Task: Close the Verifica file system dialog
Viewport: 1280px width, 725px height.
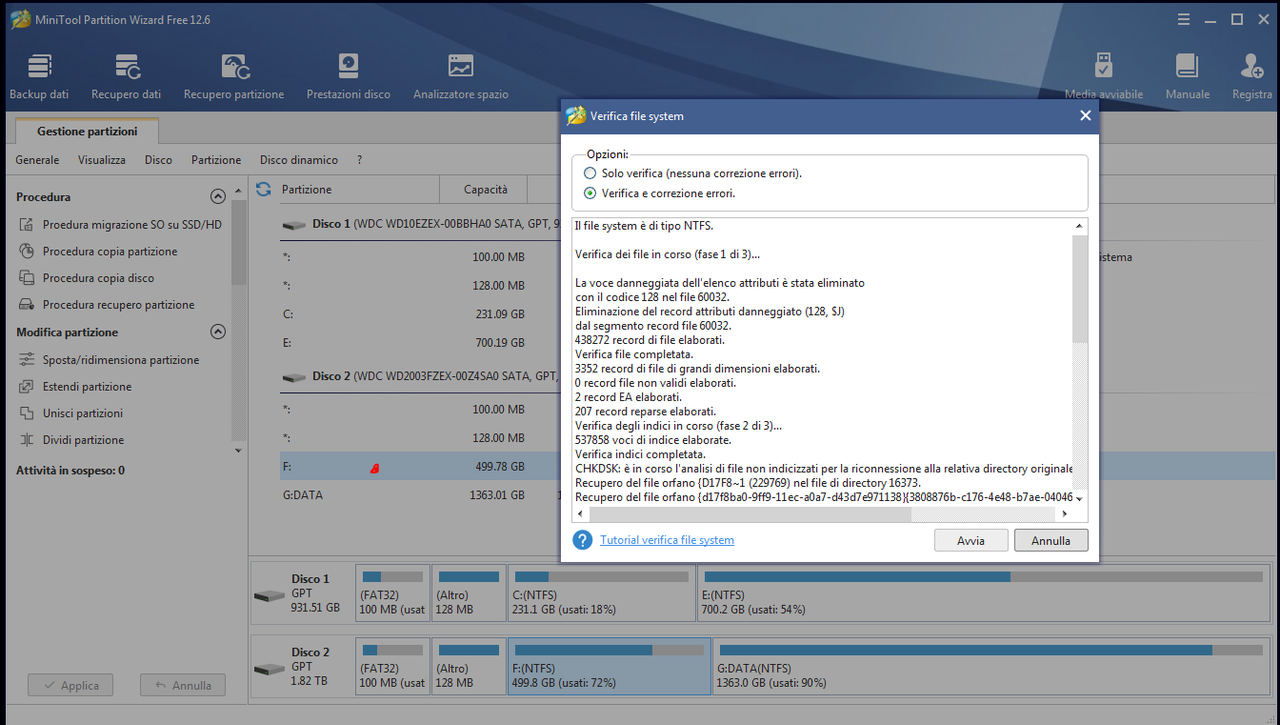Action: (x=1085, y=116)
